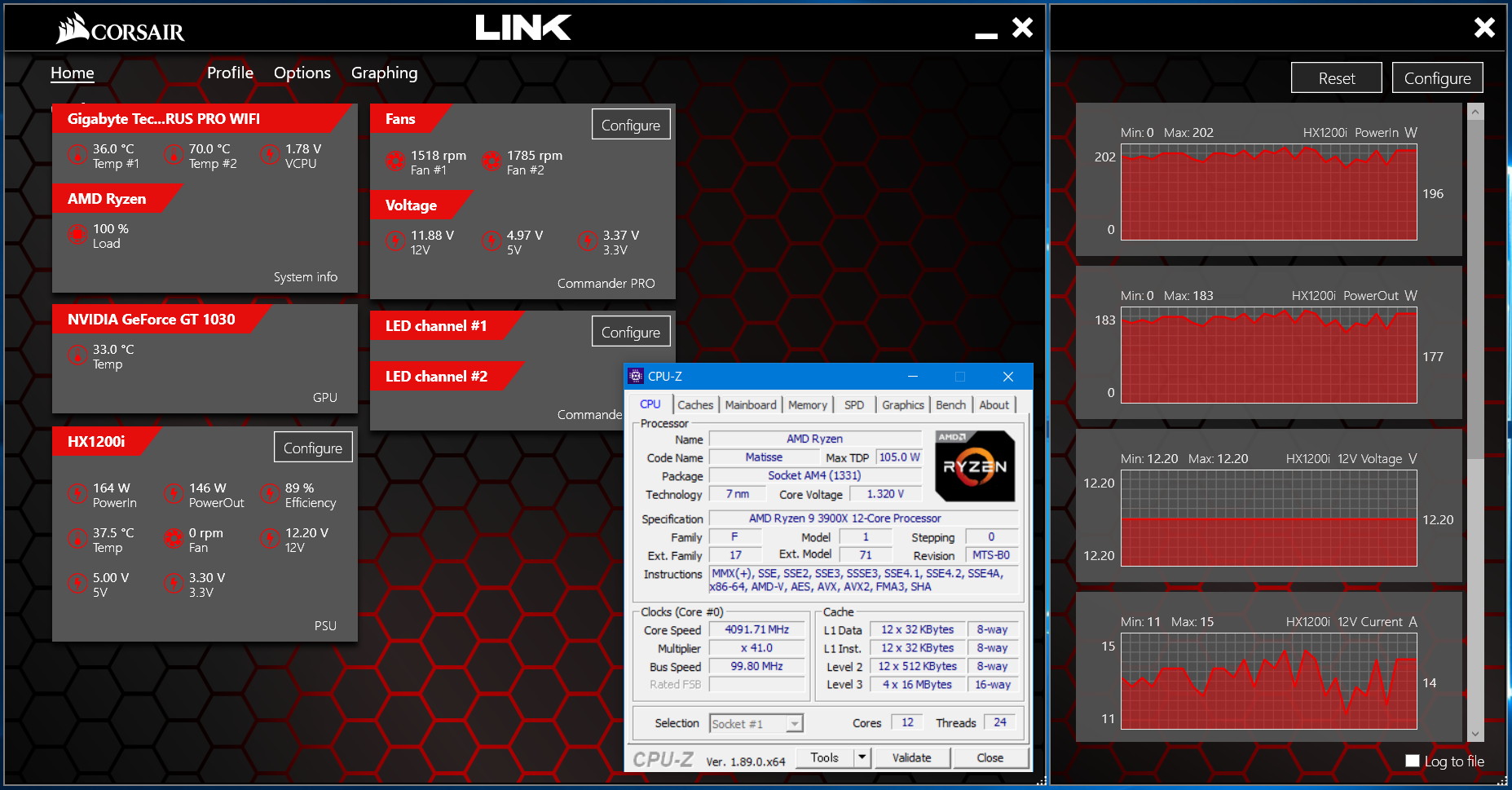This screenshot has height=790, width=1512.
Task: Switch to the SPD tab in CPU-Z
Action: tap(854, 404)
